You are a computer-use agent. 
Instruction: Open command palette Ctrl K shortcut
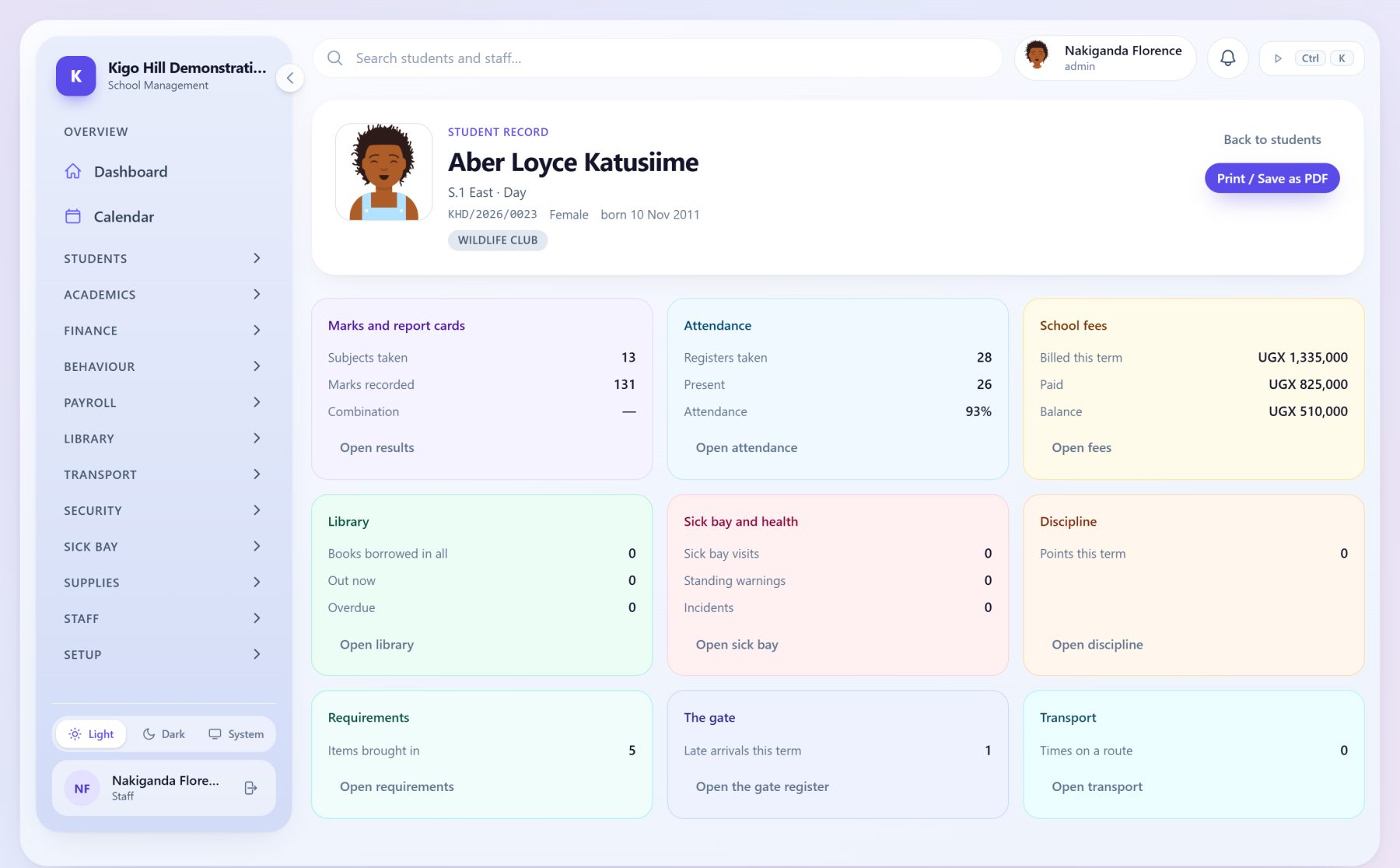pos(1311,58)
